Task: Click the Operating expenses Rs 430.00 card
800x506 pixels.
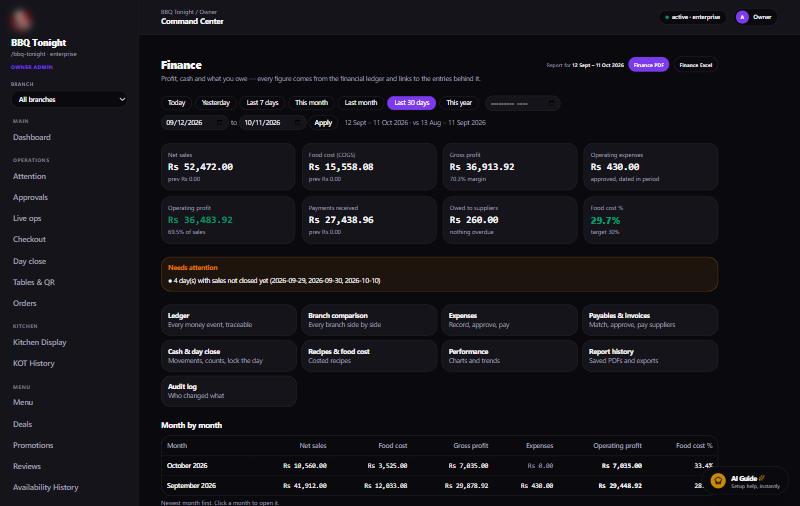Action: [651, 167]
